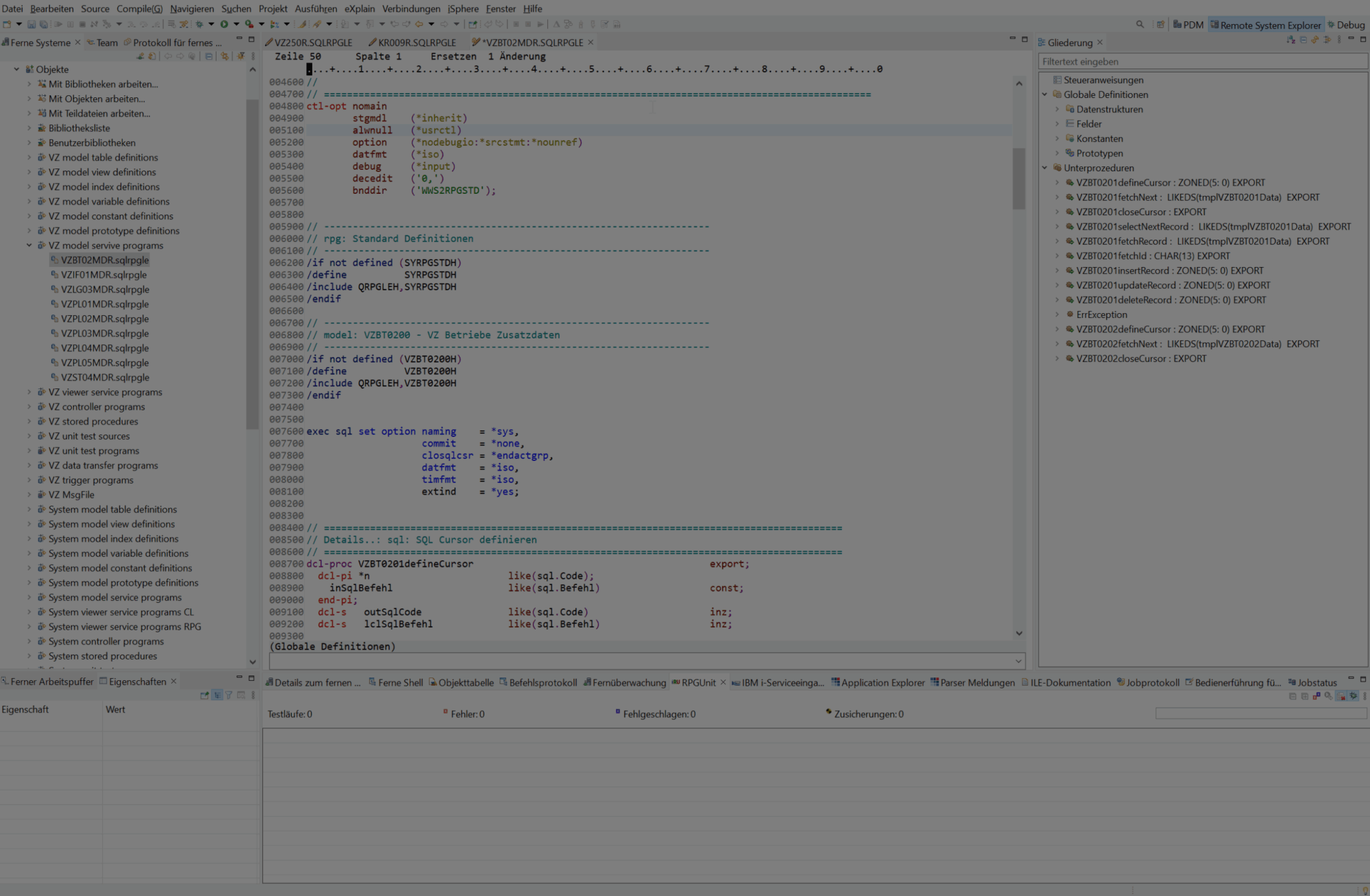
Task: Open the iSphere menu
Action: [462, 9]
